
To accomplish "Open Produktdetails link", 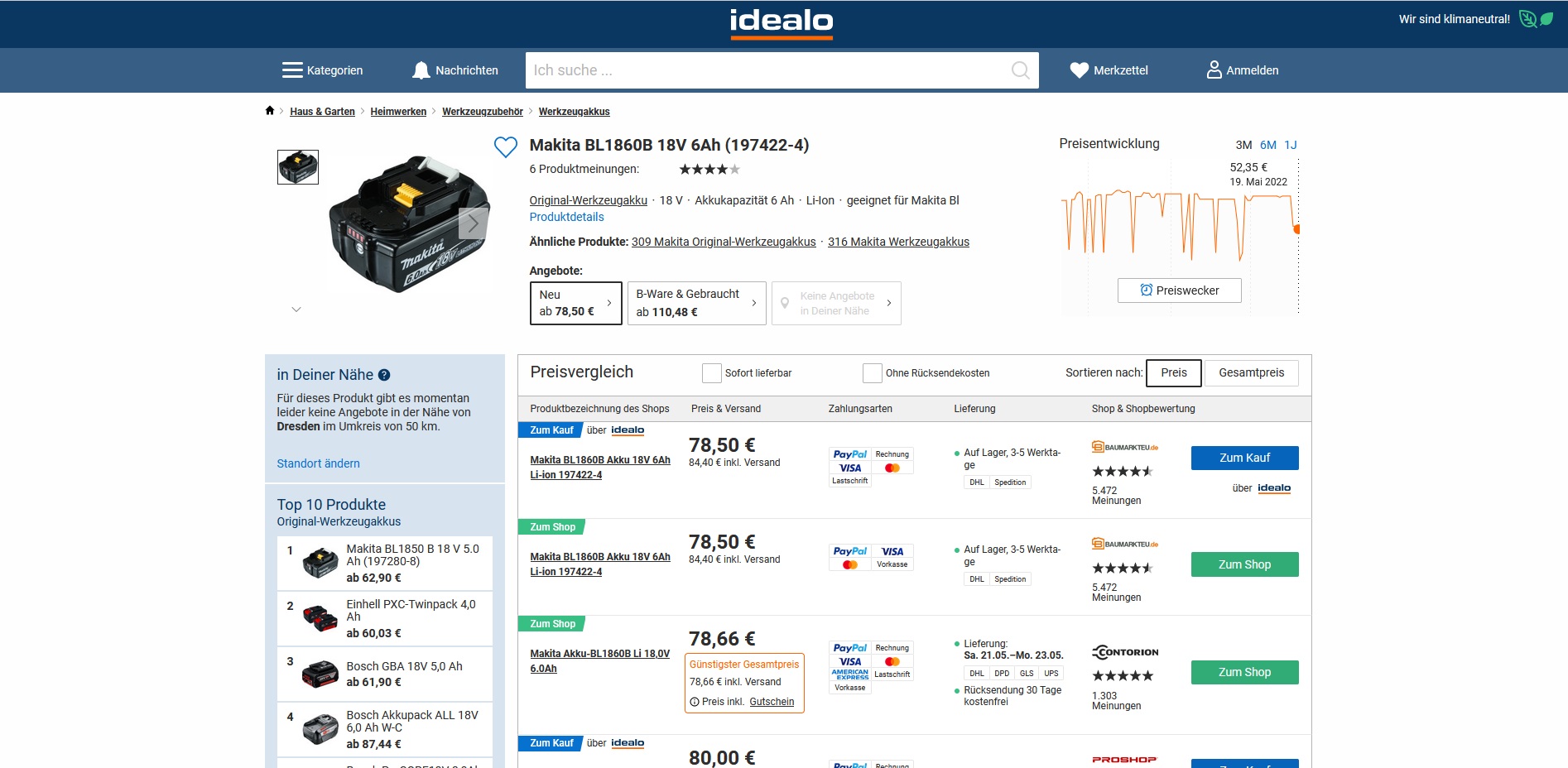I will (566, 217).
